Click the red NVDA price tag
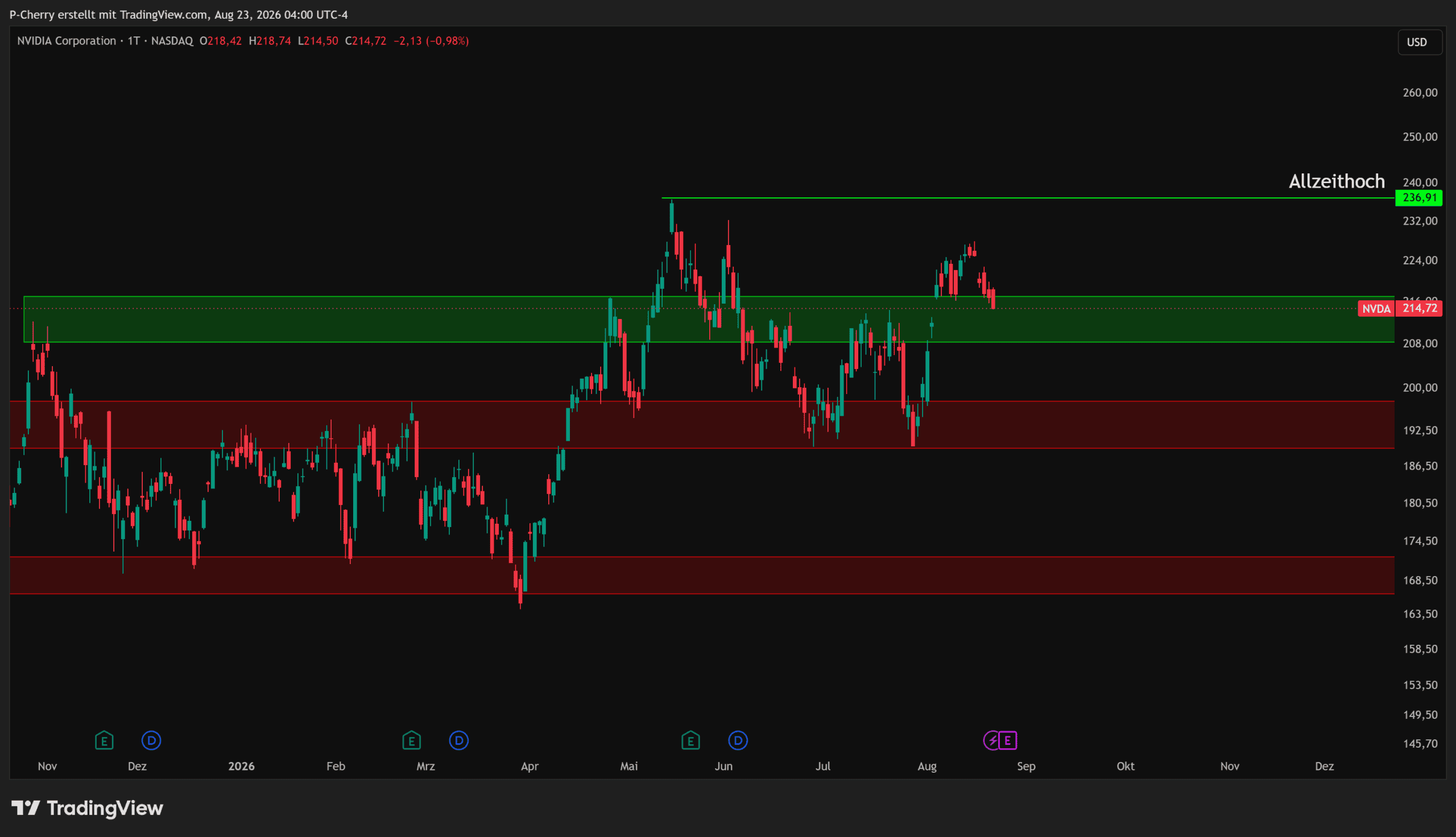 (x=1376, y=309)
